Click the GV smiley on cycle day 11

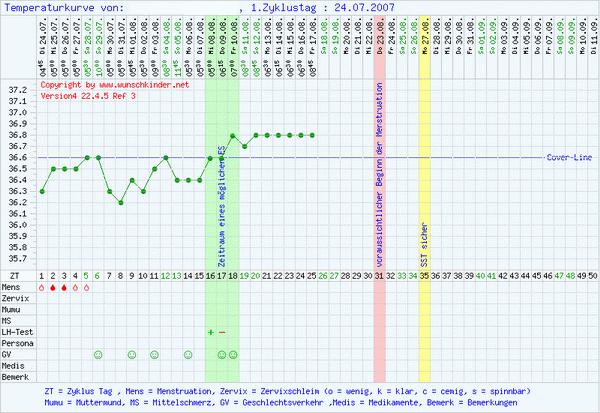pos(154,354)
